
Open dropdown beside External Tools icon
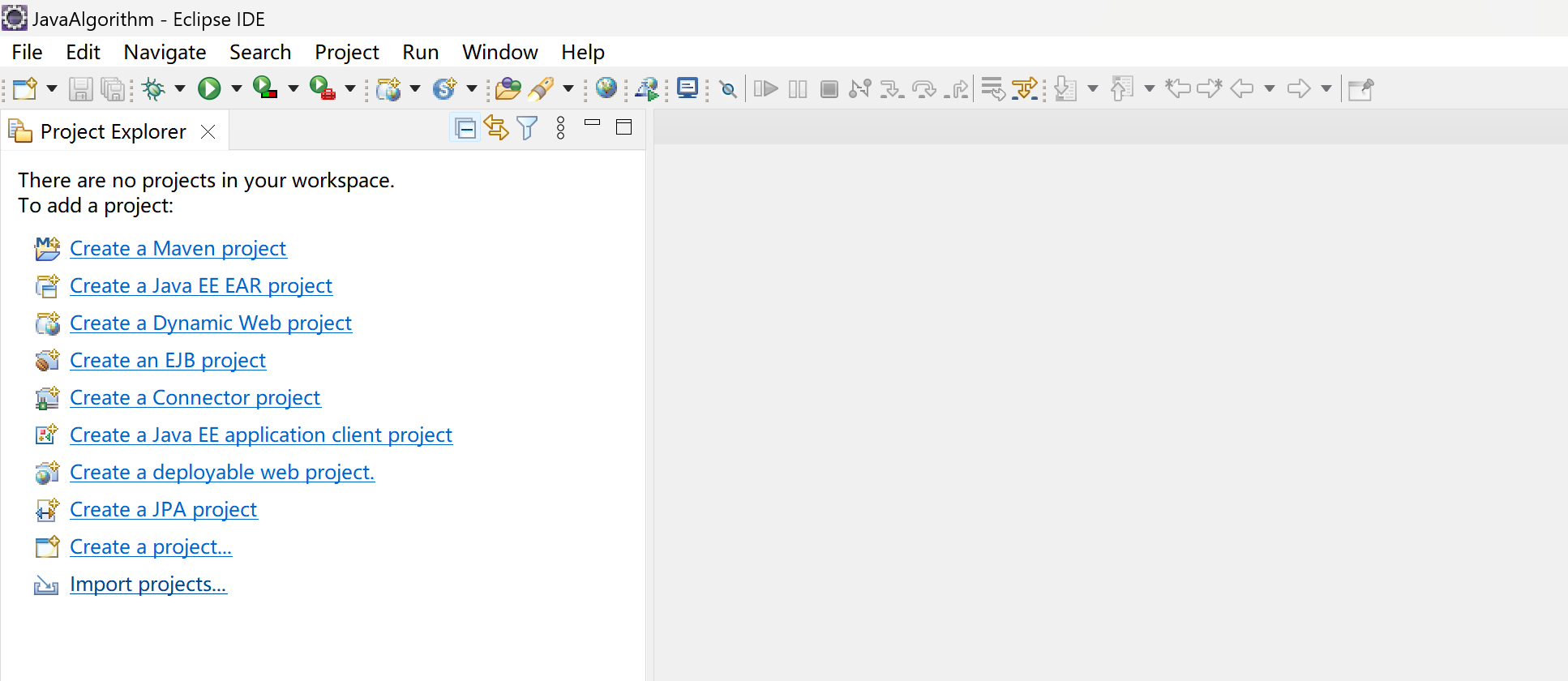point(350,88)
